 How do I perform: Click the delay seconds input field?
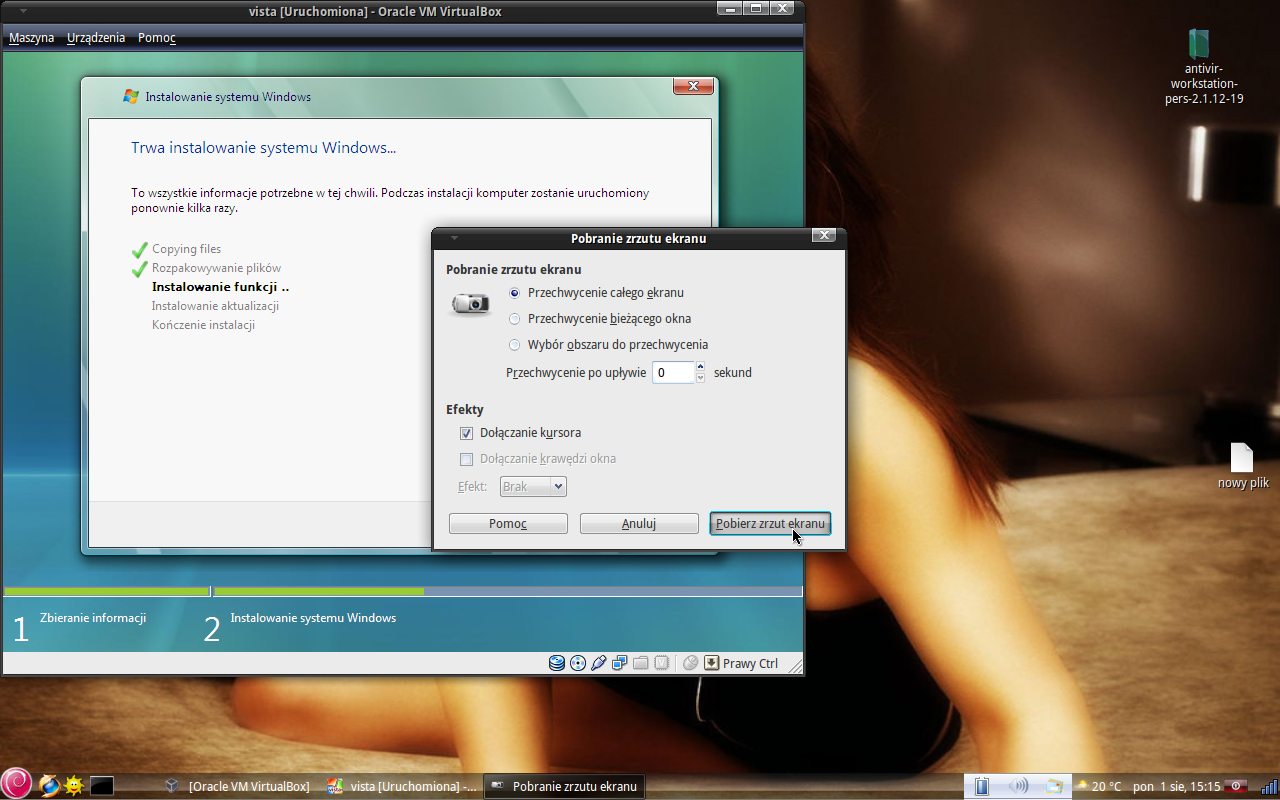[673, 373]
